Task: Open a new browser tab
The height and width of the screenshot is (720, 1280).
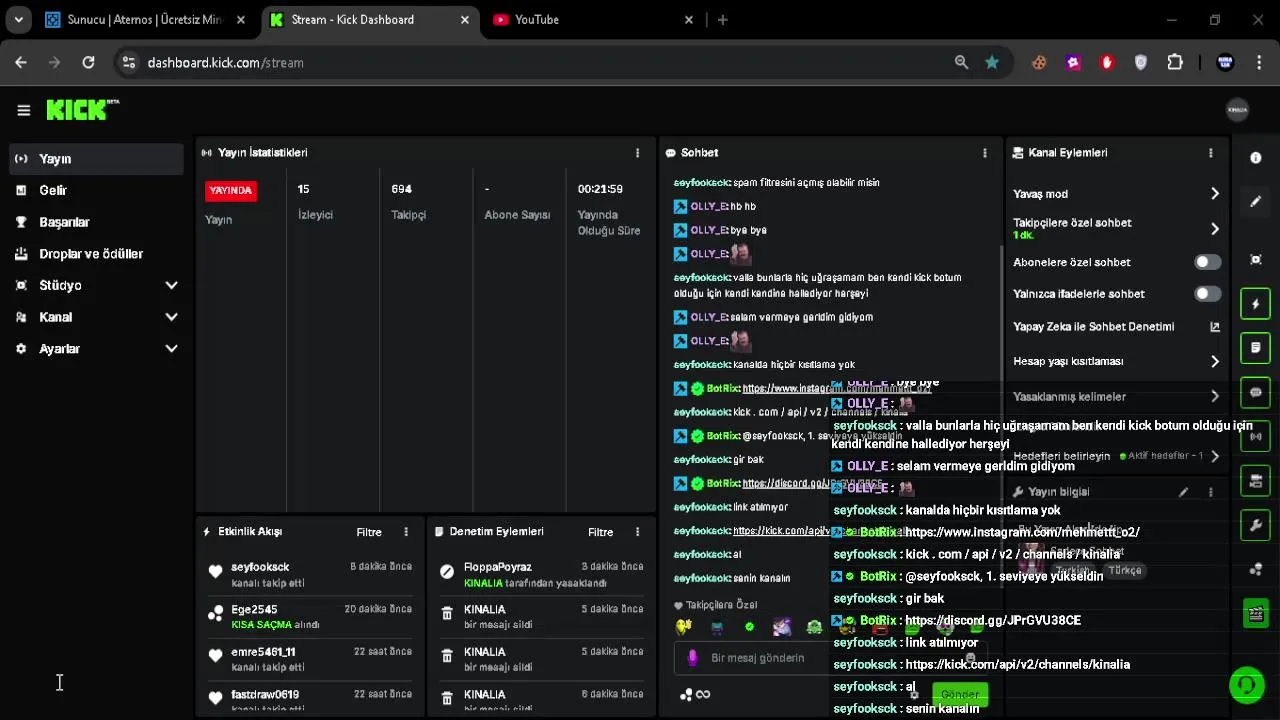Action: pyautogui.click(x=722, y=20)
